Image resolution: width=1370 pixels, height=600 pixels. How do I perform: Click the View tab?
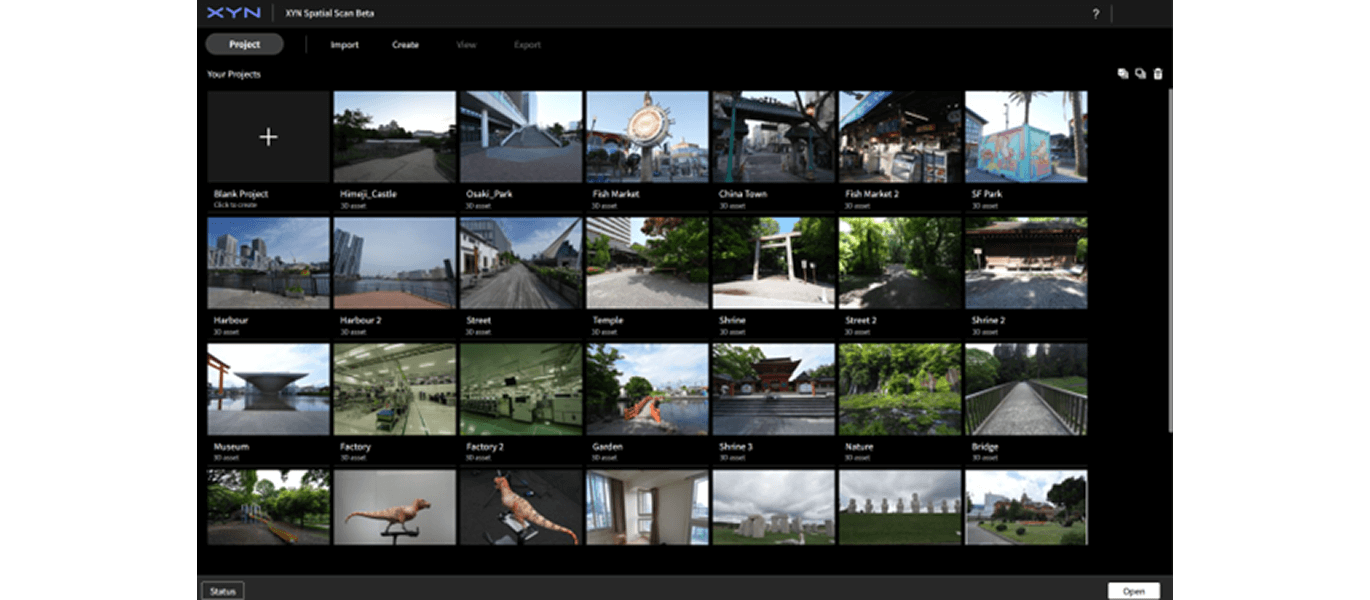(x=466, y=44)
